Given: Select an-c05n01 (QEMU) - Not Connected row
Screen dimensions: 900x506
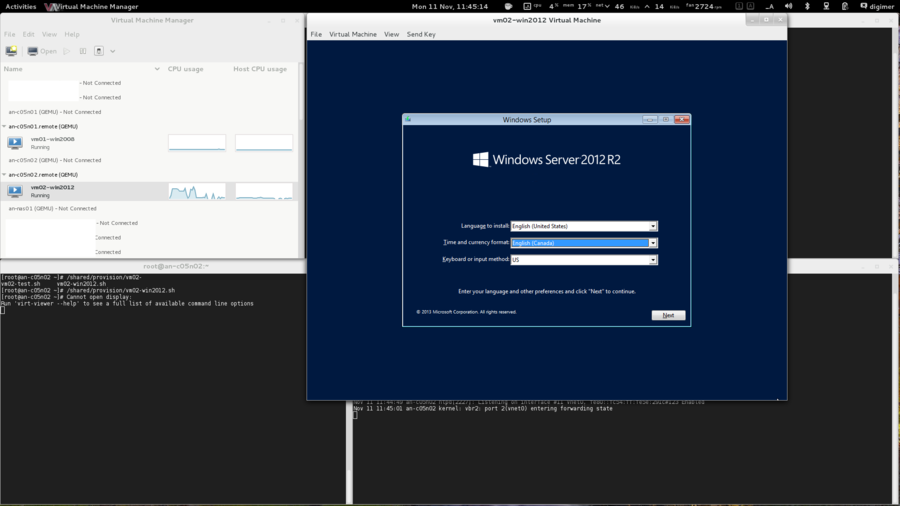Looking at the screenshot, I should (x=55, y=112).
